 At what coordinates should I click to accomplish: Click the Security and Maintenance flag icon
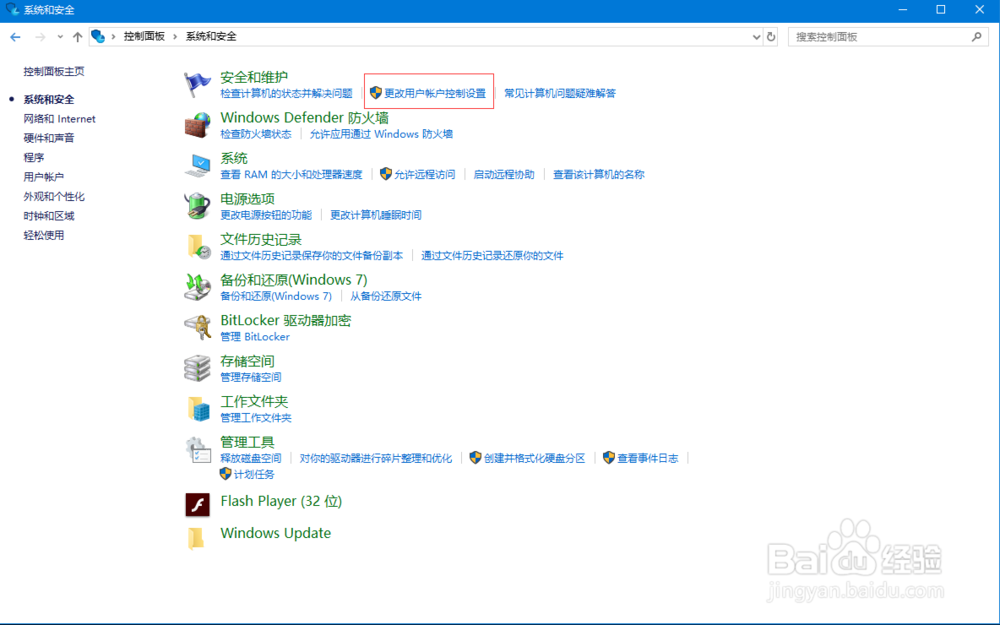click(197, 84)
